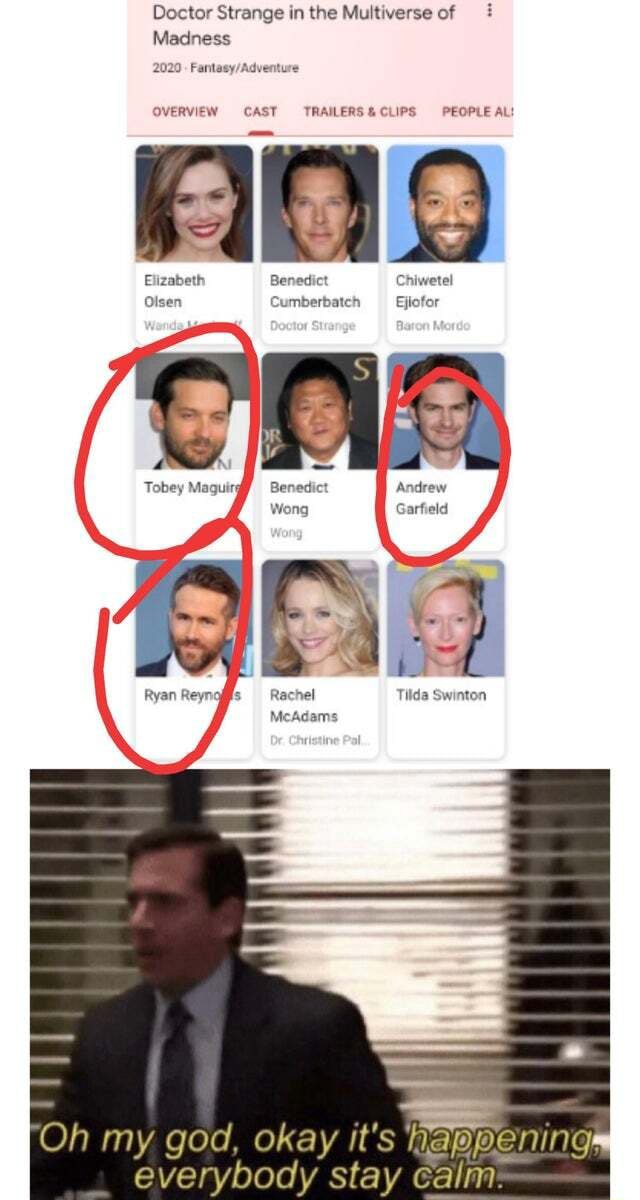The width and height of the screenshot is (640, 1200).
Task: Tap Rachel McAdams' cast photo
Action: (x=320, y=618)
